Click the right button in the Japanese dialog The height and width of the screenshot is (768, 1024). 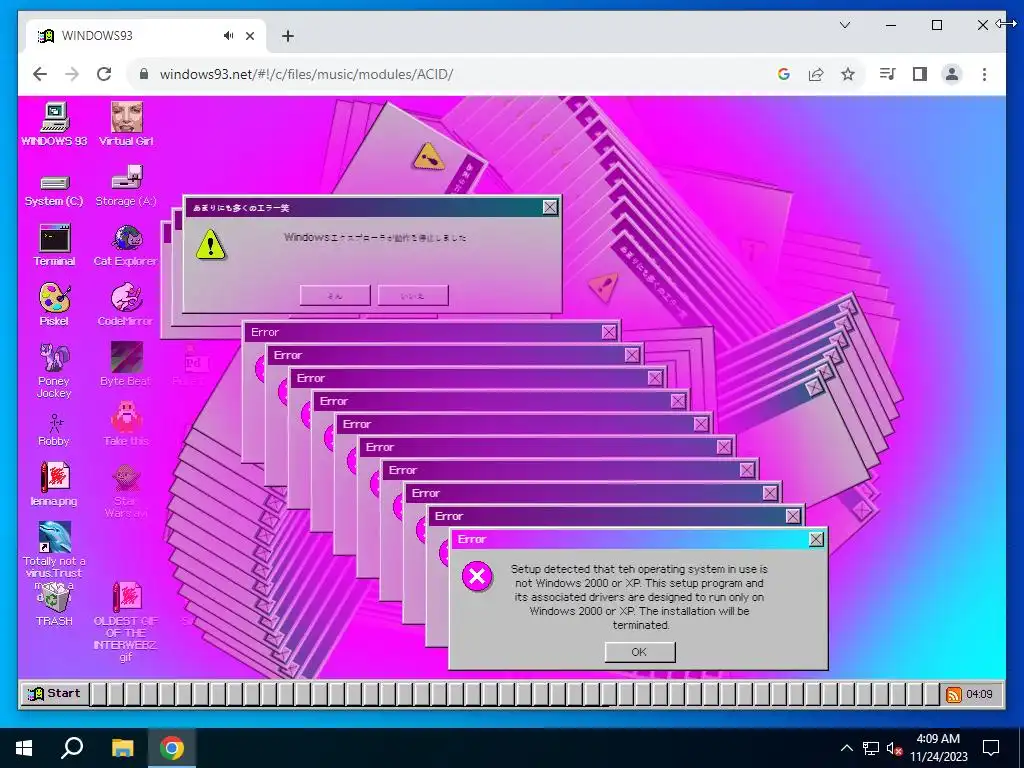(x=413, y=295)
